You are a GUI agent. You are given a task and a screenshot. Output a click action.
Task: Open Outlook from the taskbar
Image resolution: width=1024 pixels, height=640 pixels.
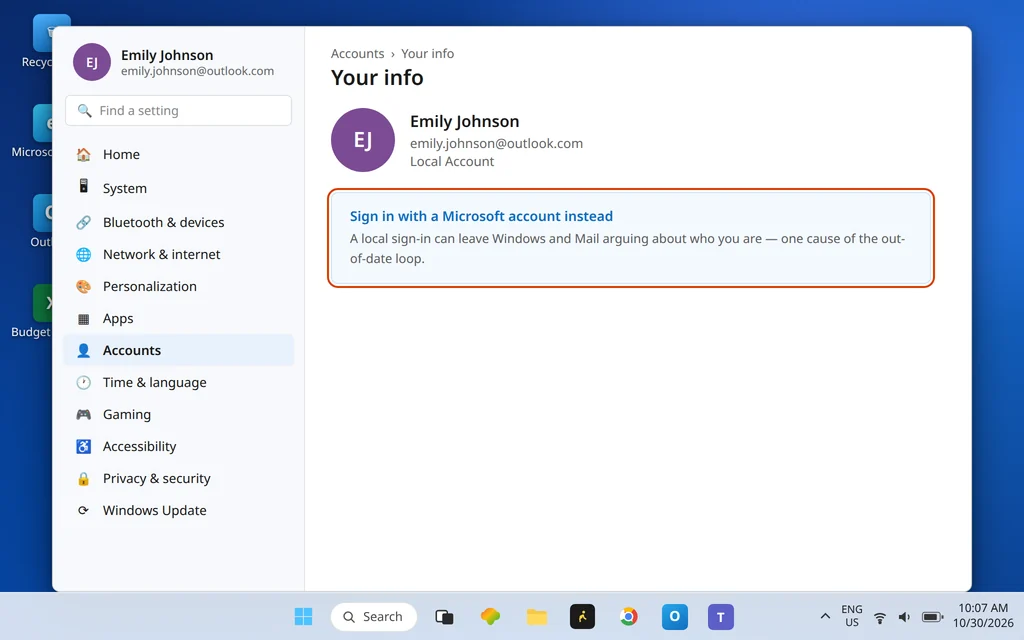pyautogui.click(x=675, y=616)
